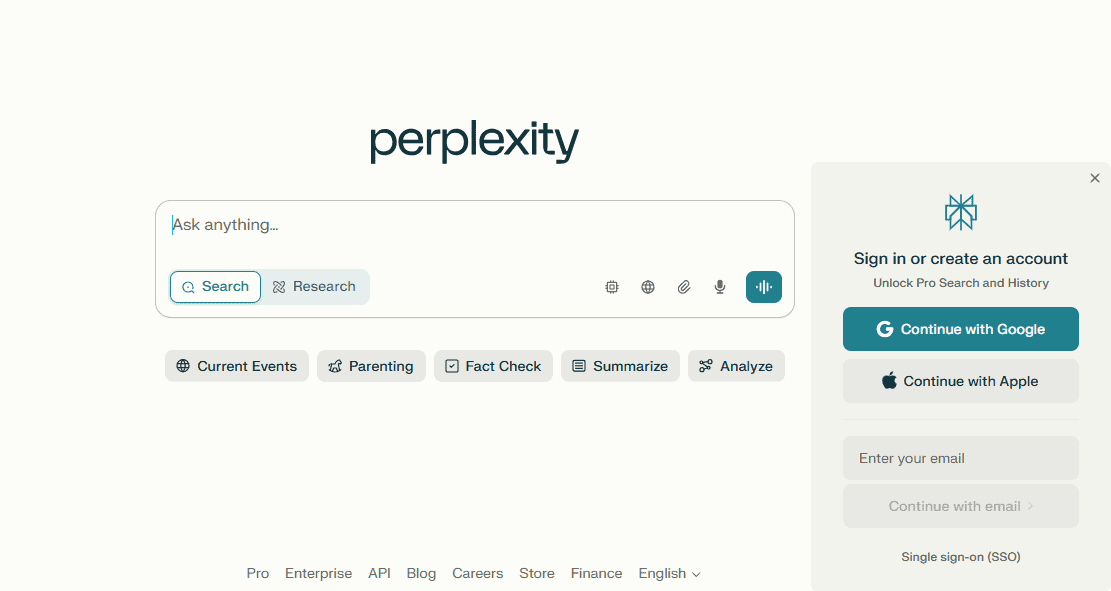Select the Fact Check chip
Image resolution: width=1111 pixels, height=591 pixels.
pos(493,366)
